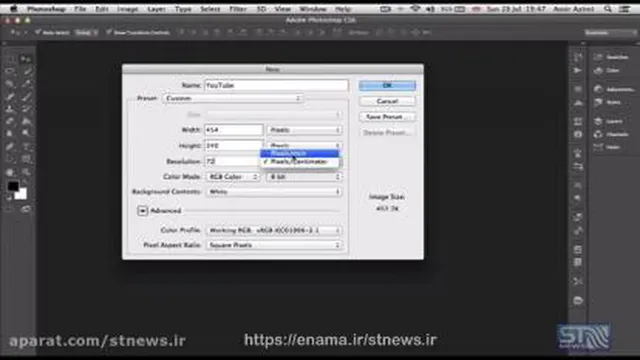Open the Pixel Aspect Ratio dropdown

[x=273, y=245]
